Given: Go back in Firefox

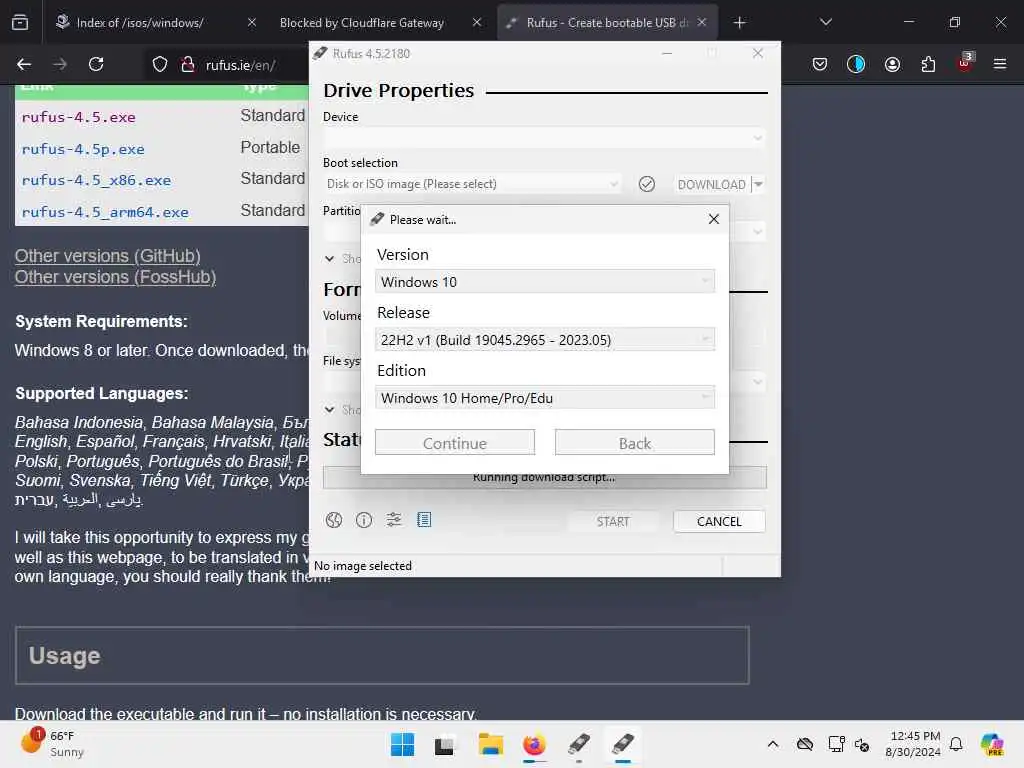Looking at the screenshot, I should (24, 64).
